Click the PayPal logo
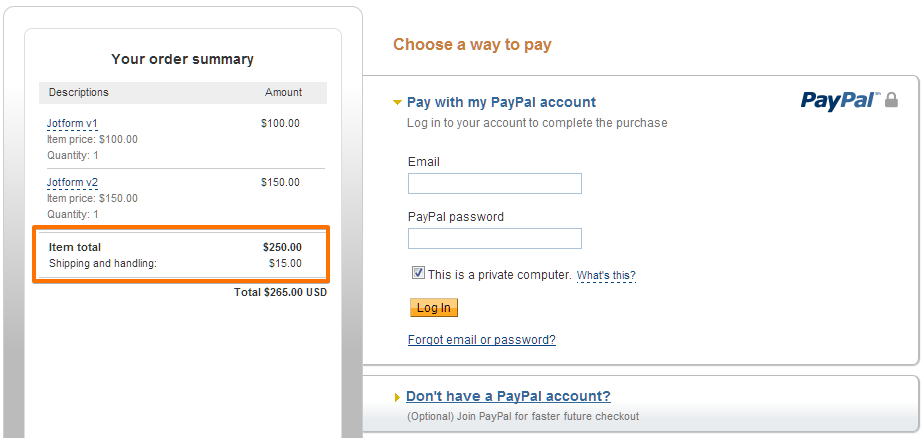The width and height of the screenshot is (921, 438). (x=840, y=100)
